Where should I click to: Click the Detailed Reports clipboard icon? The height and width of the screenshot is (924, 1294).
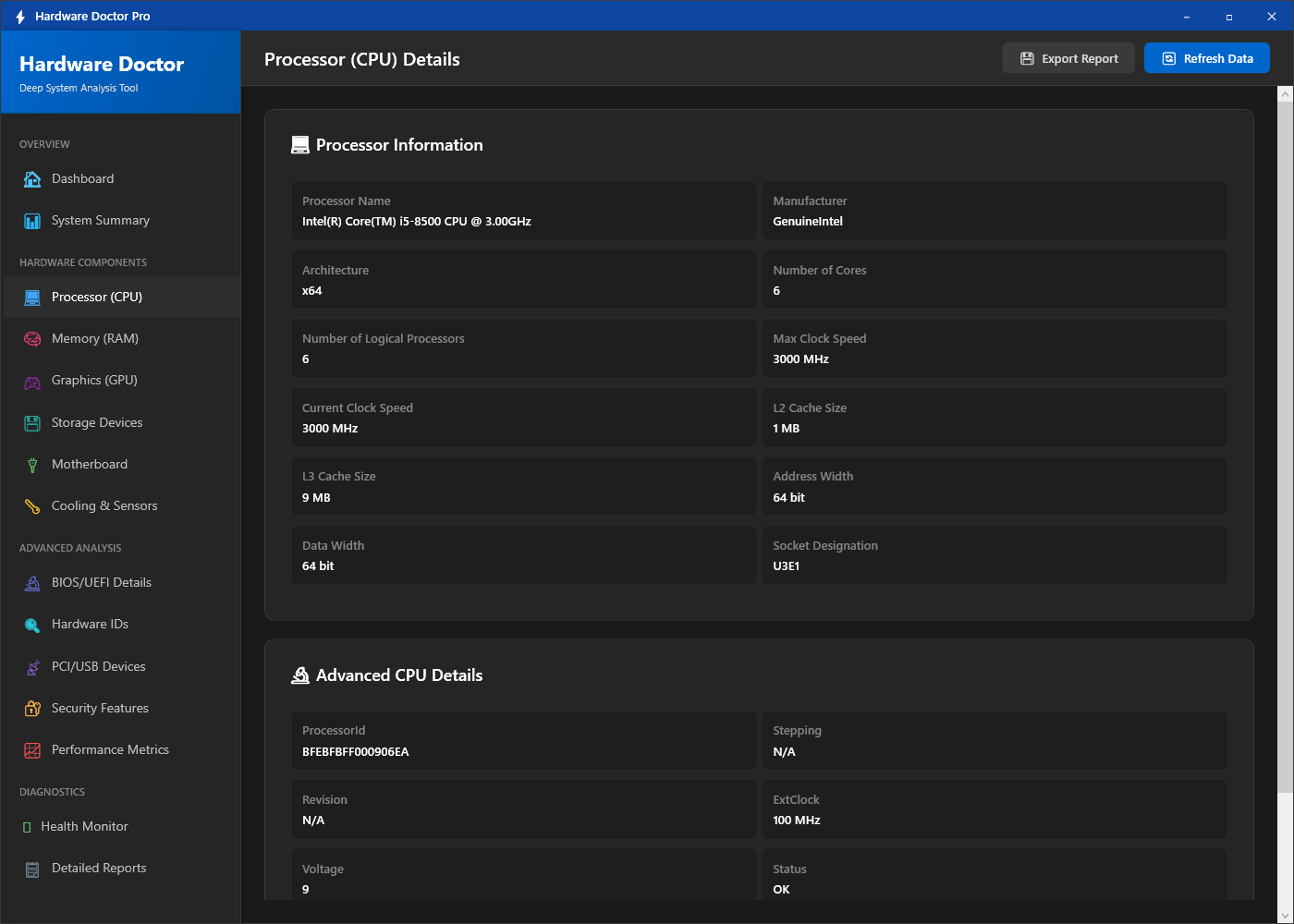click(32, 869)
